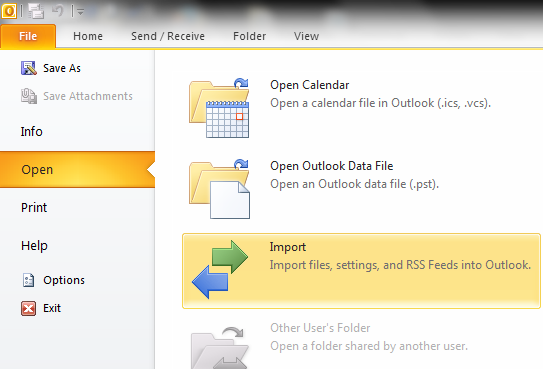The image size is (543, 369).
Task: Click the Options document icon
Action: [x=28, y=280]
